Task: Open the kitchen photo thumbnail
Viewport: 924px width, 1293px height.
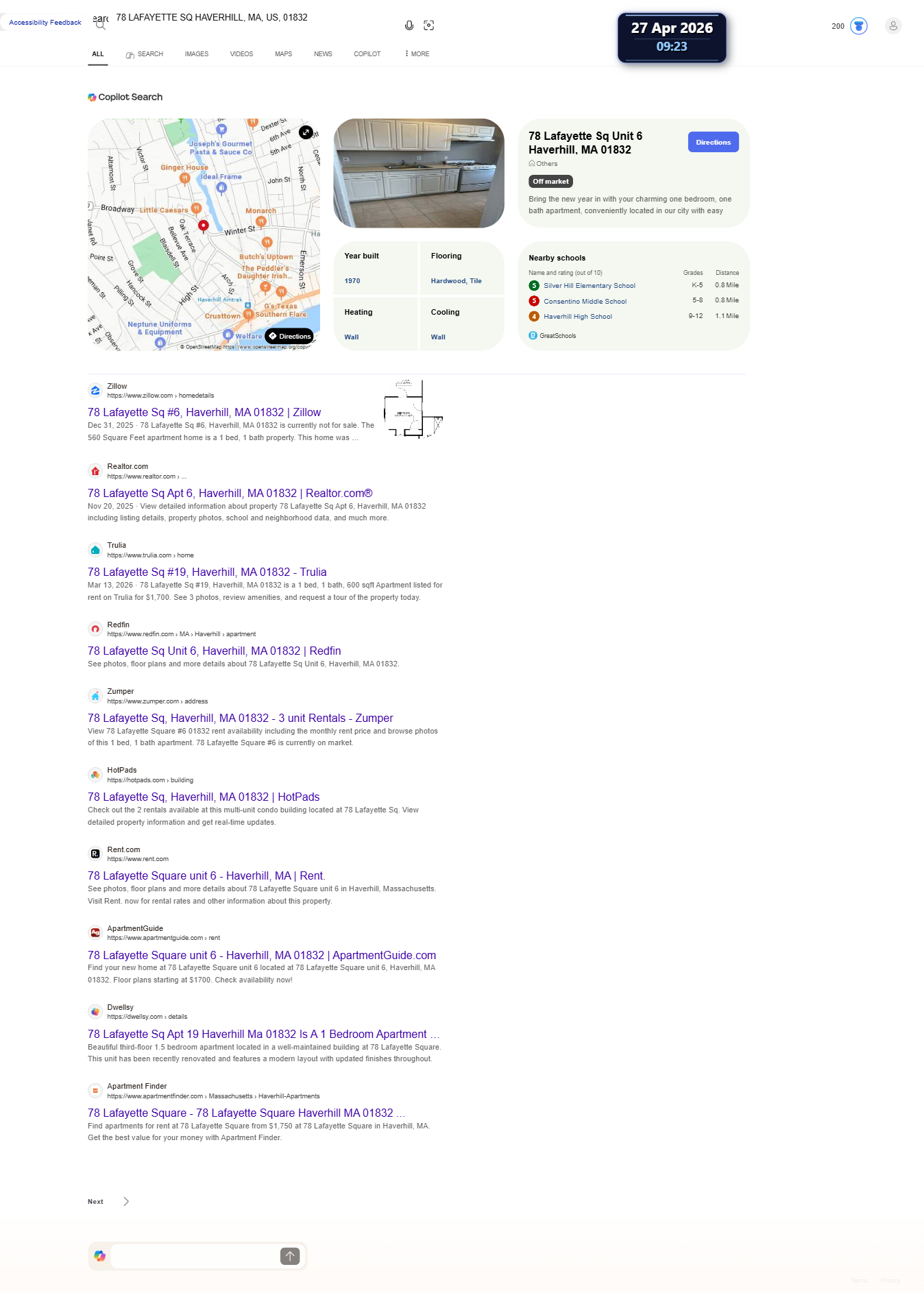Action: (x=419, y=173)
